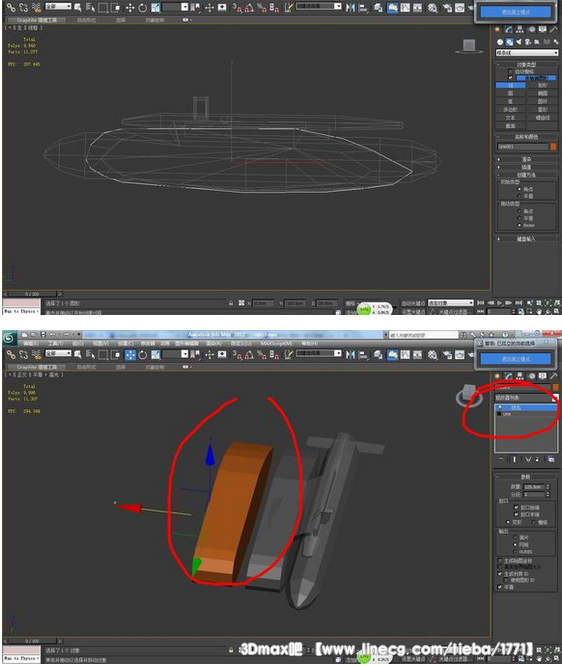Click blue 退出孤立模式 button in bottom screenshot

point(516,359)
